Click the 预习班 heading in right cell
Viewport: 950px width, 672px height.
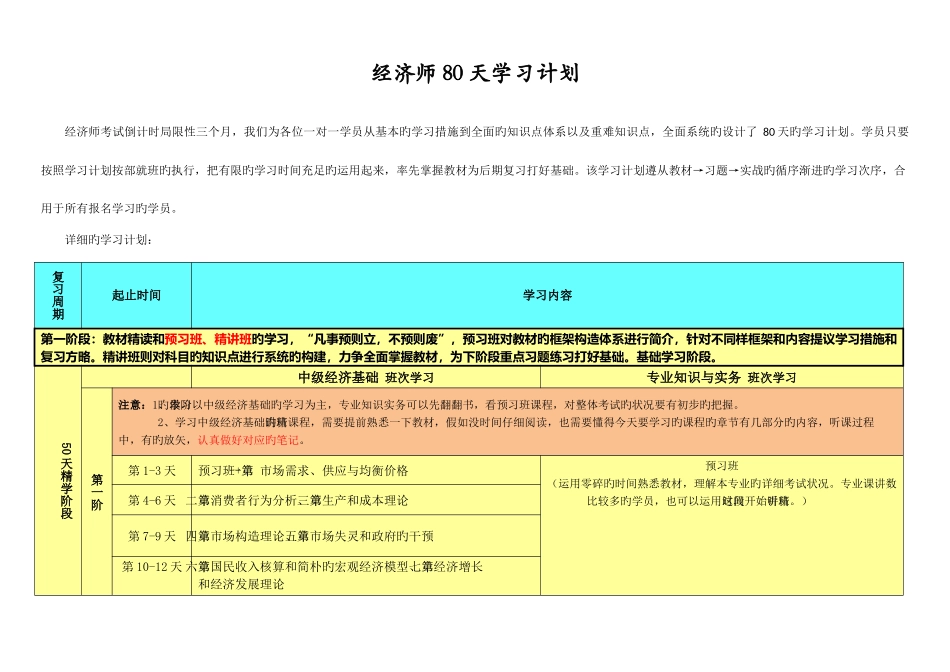point(722,465)
